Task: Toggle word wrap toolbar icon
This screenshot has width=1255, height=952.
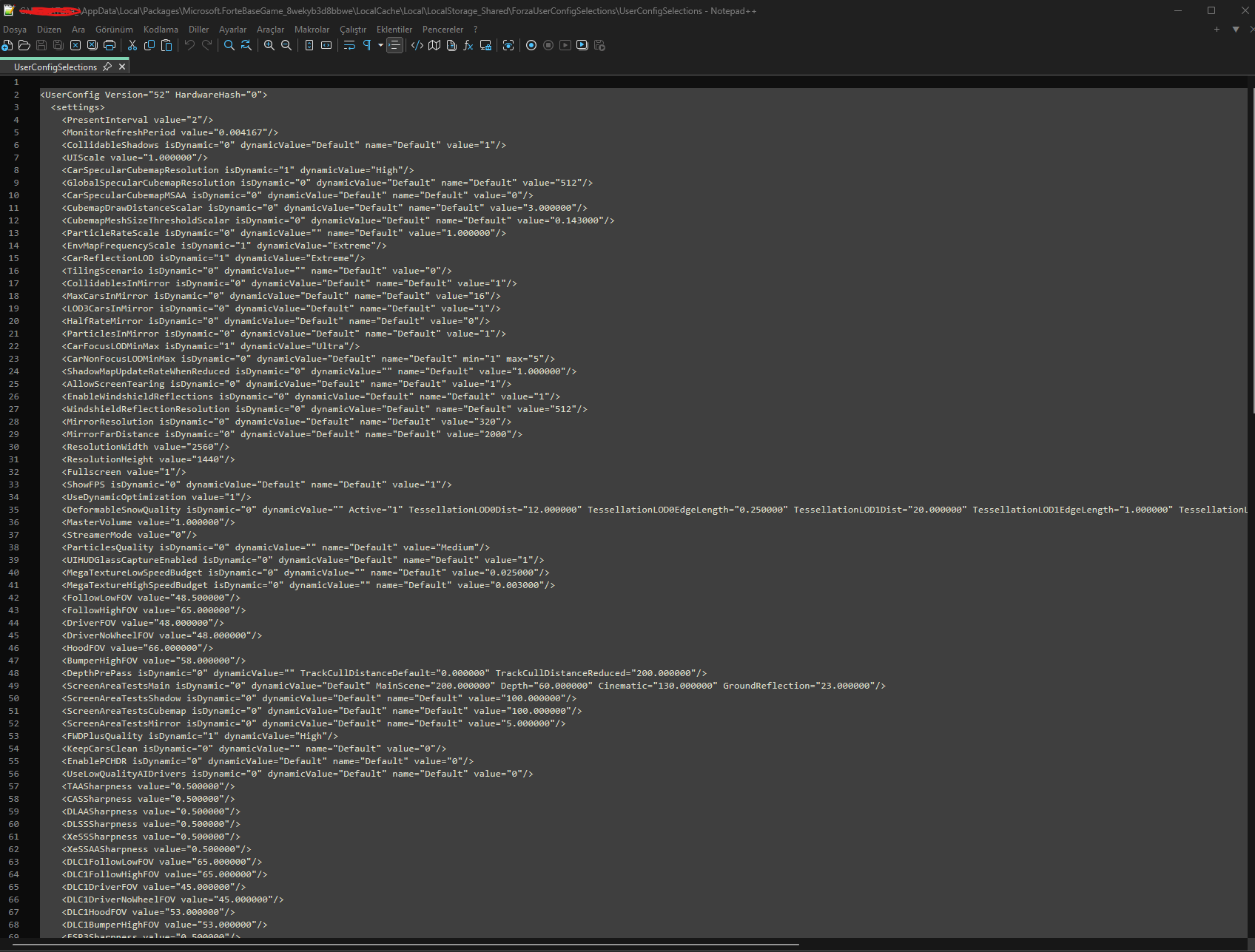Action: tap(349, 45)
